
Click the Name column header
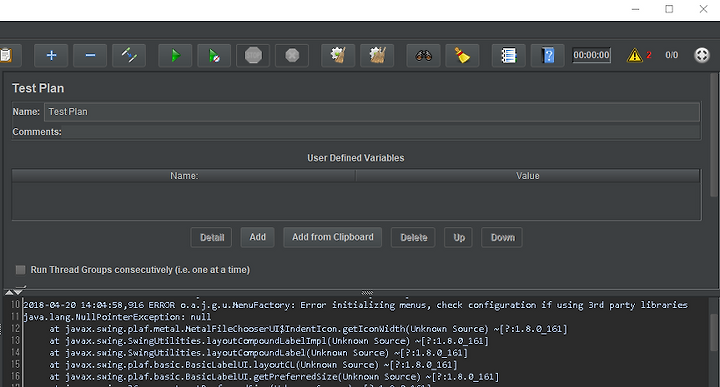click(184, 176)
